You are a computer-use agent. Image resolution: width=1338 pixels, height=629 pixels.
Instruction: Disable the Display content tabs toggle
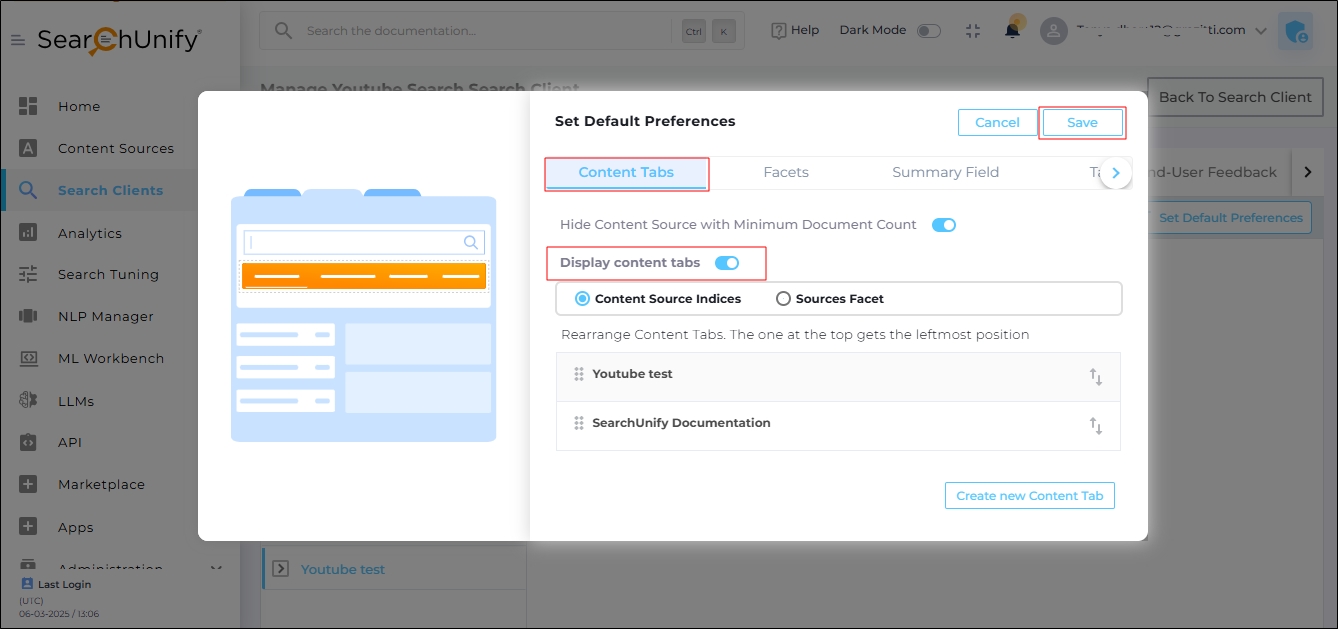[727, 263]
